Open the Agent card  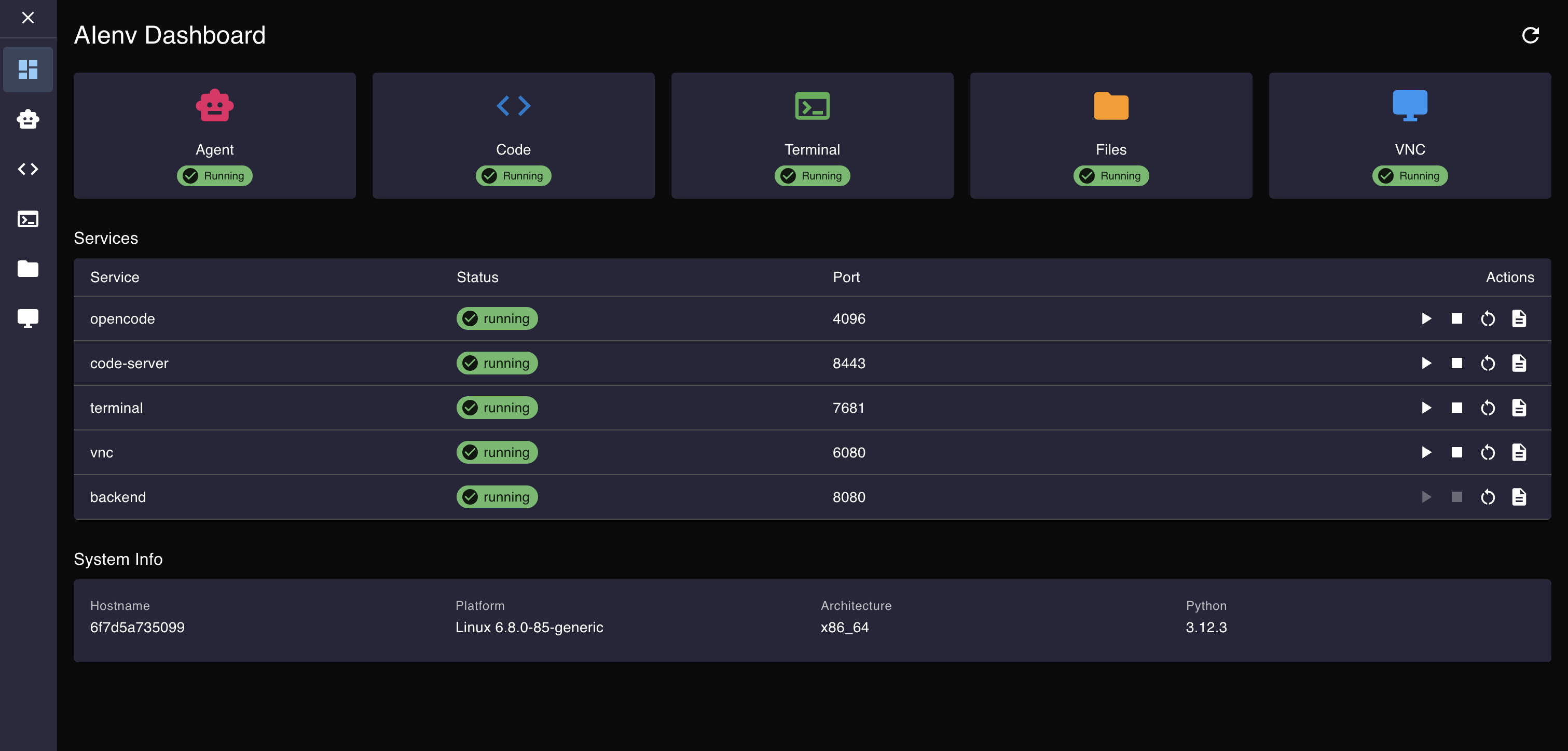pos(214,135)
